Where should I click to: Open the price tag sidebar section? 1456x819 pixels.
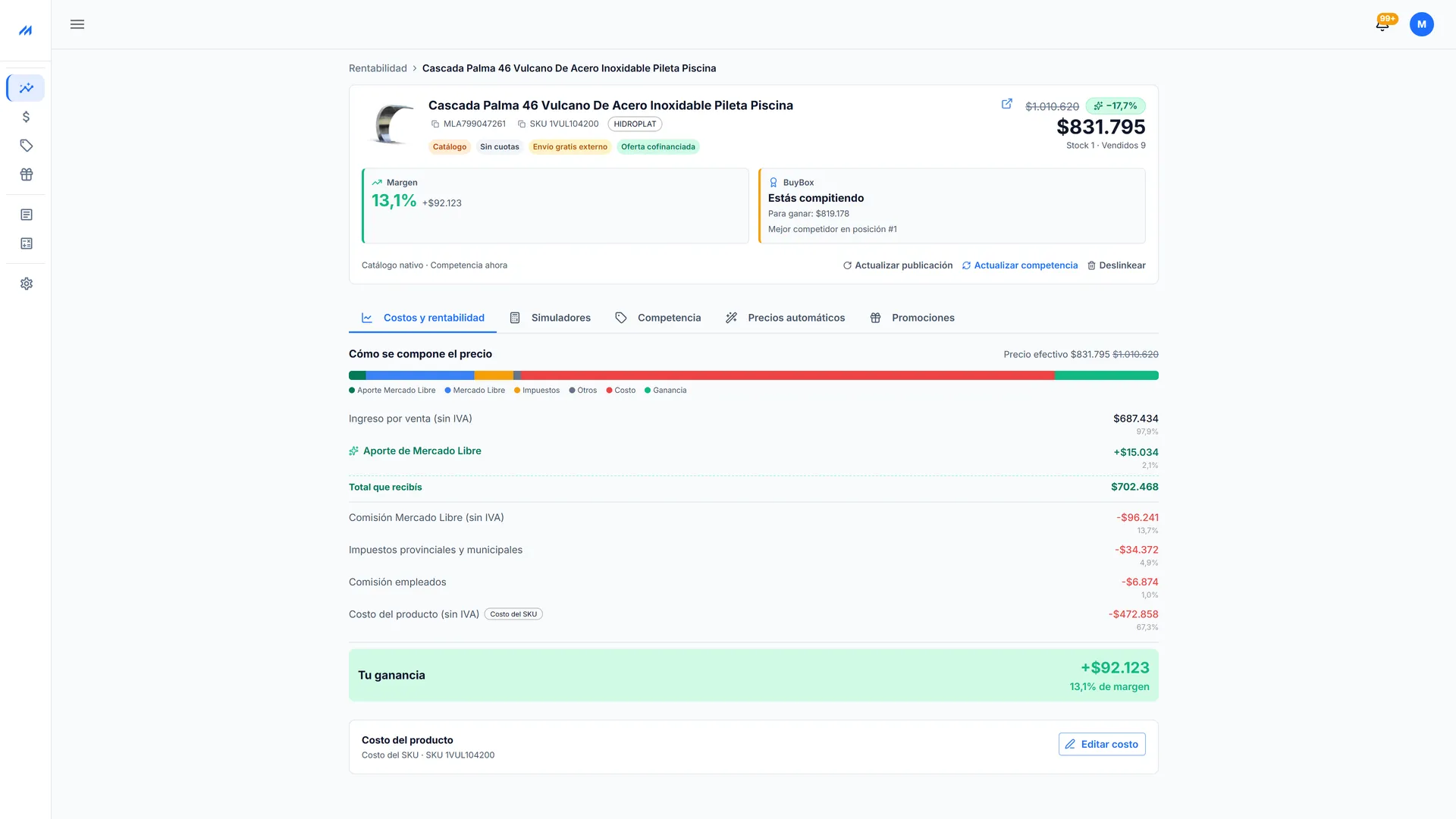[27, 146]
